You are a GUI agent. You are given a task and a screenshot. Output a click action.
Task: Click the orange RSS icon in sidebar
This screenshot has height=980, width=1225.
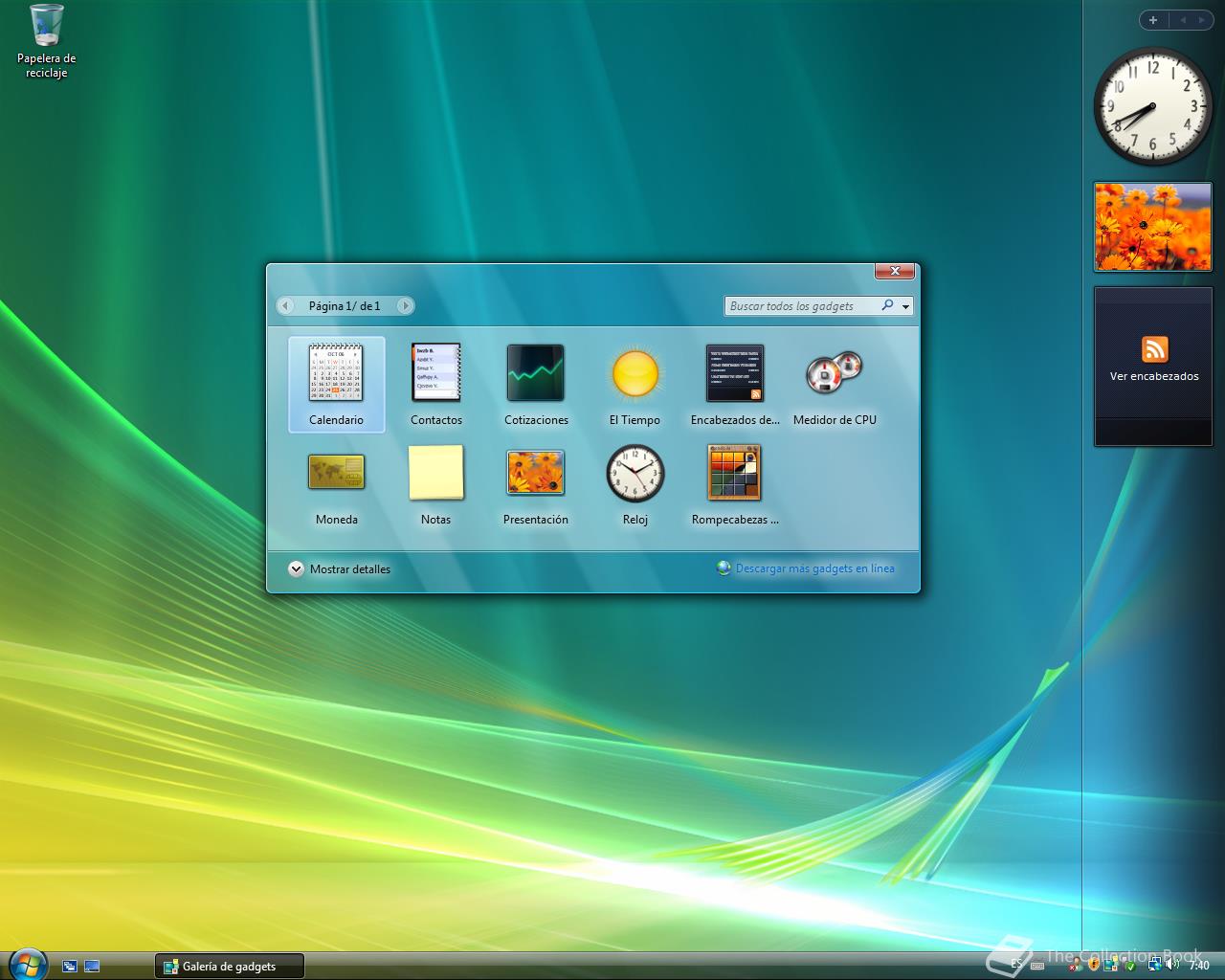point(1154,349)
